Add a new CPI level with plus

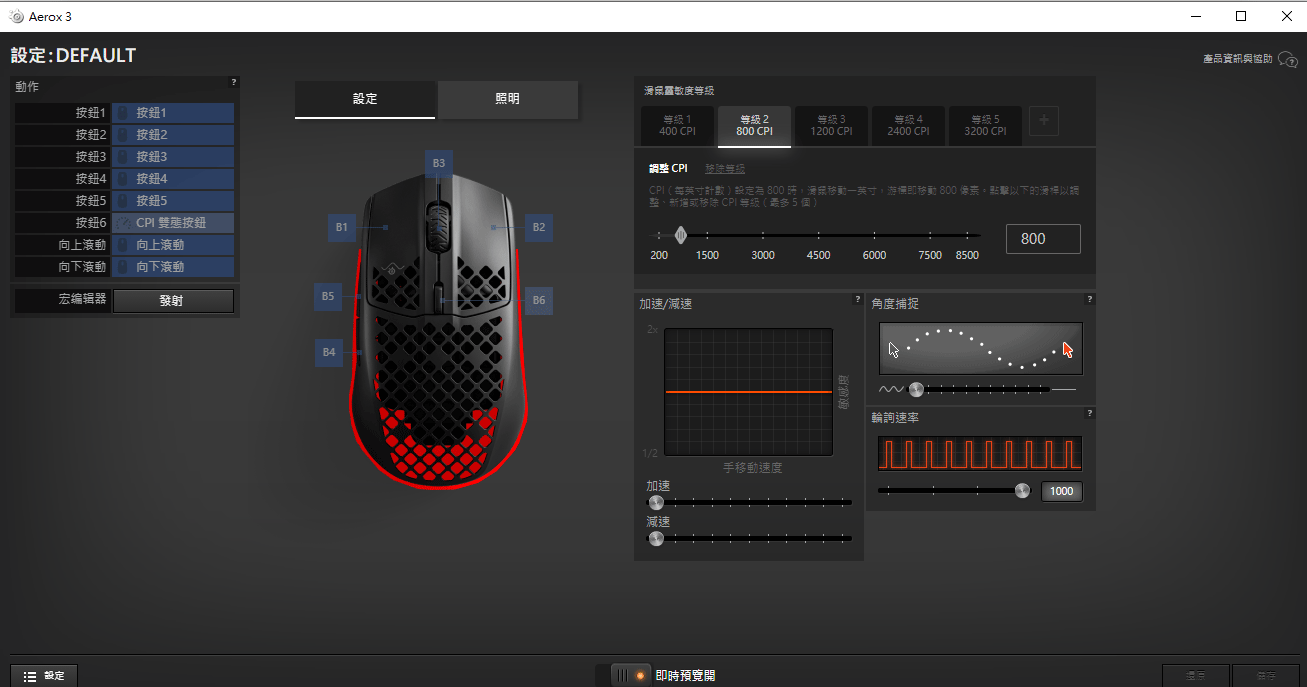[1044, 122]
